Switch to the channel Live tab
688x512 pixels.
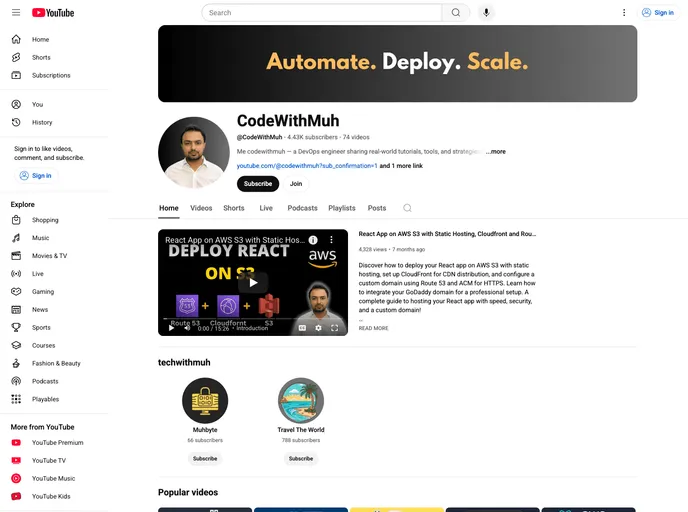tap(266, 208)
